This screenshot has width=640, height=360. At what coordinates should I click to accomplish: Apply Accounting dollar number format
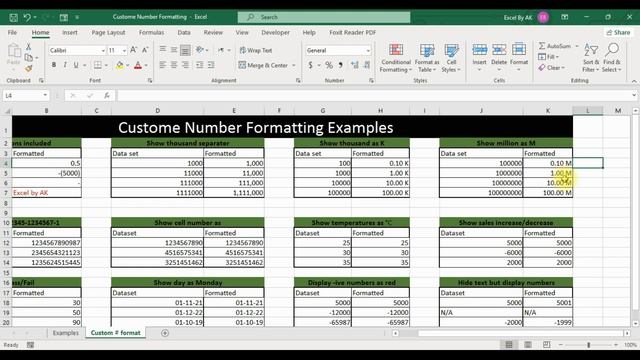pos(311,65)
